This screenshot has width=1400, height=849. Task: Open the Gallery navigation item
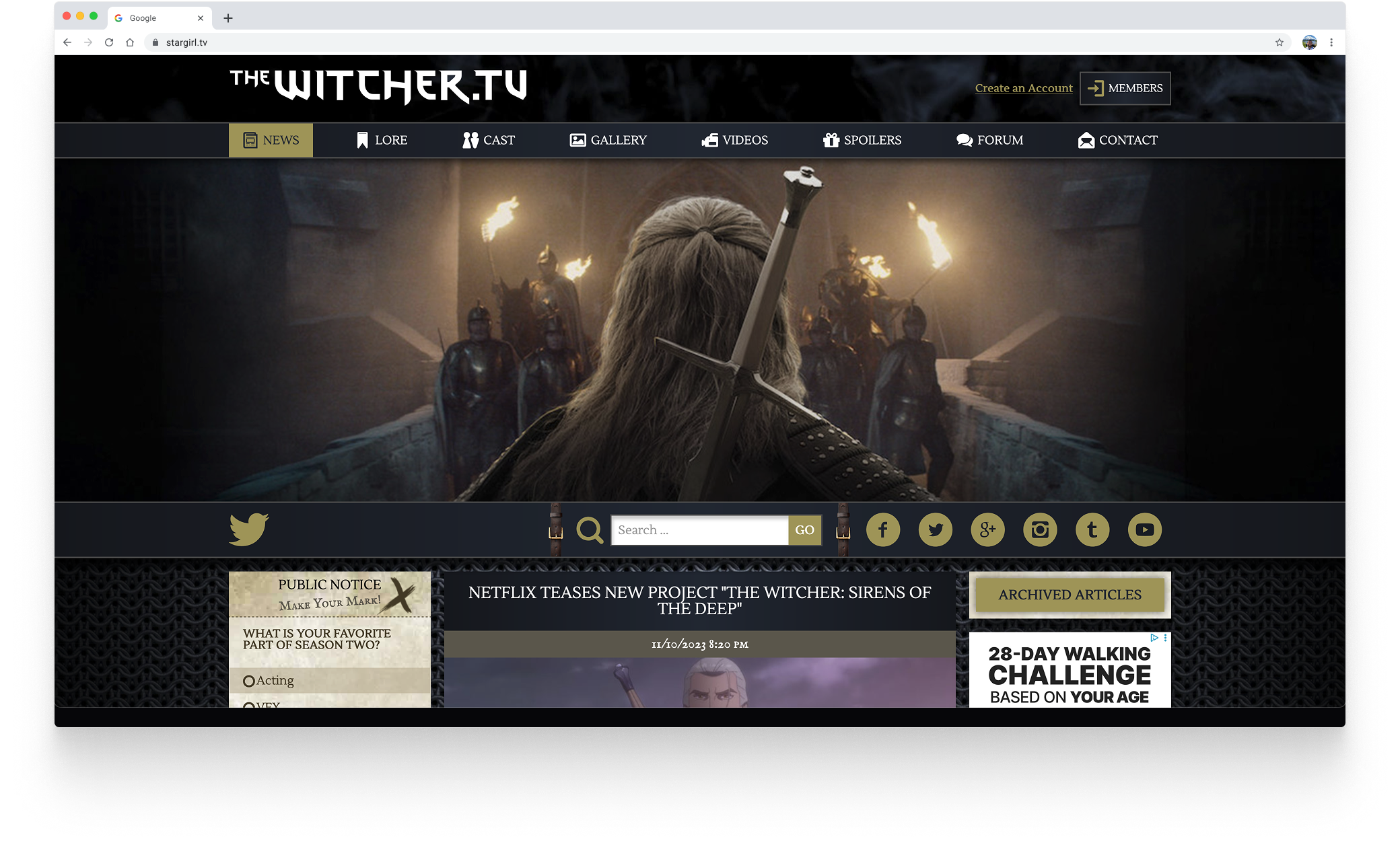pyautogui.click(x=608, y=140)
